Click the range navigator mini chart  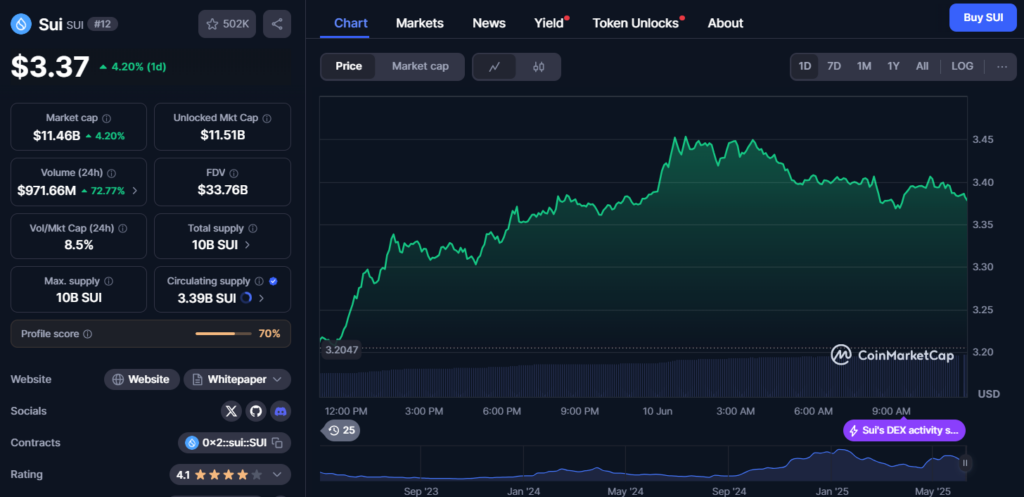[643, 463]
